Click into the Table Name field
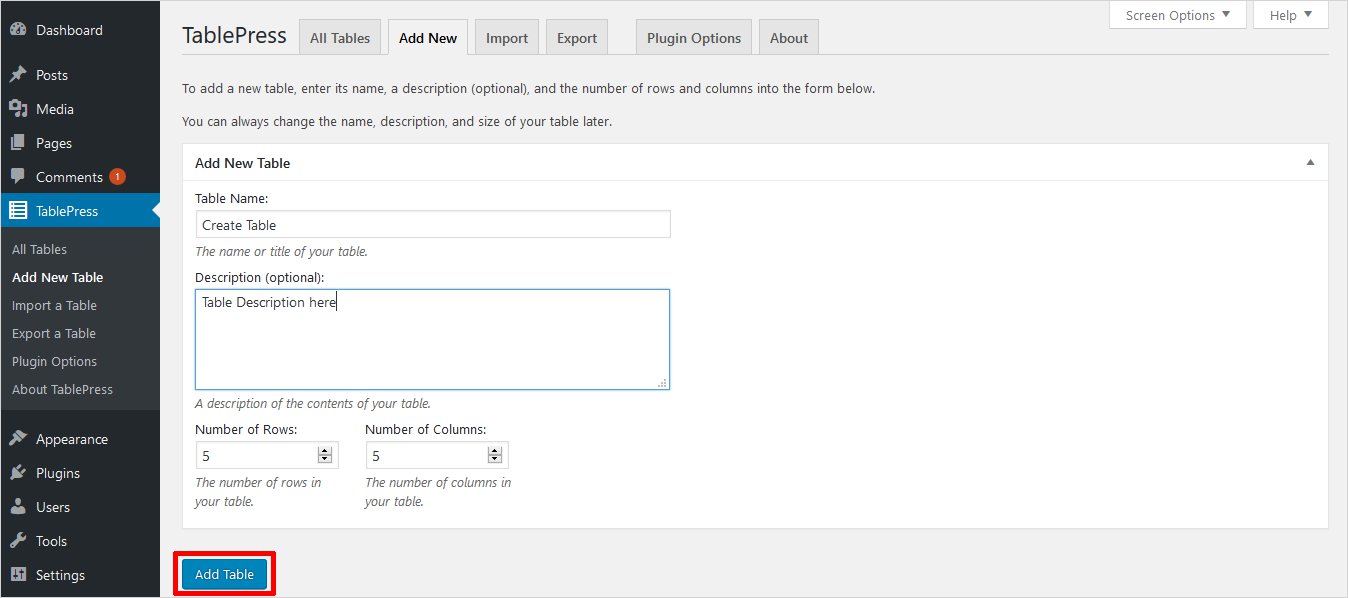Screen dimensions: 1348x598 (432, 225)
